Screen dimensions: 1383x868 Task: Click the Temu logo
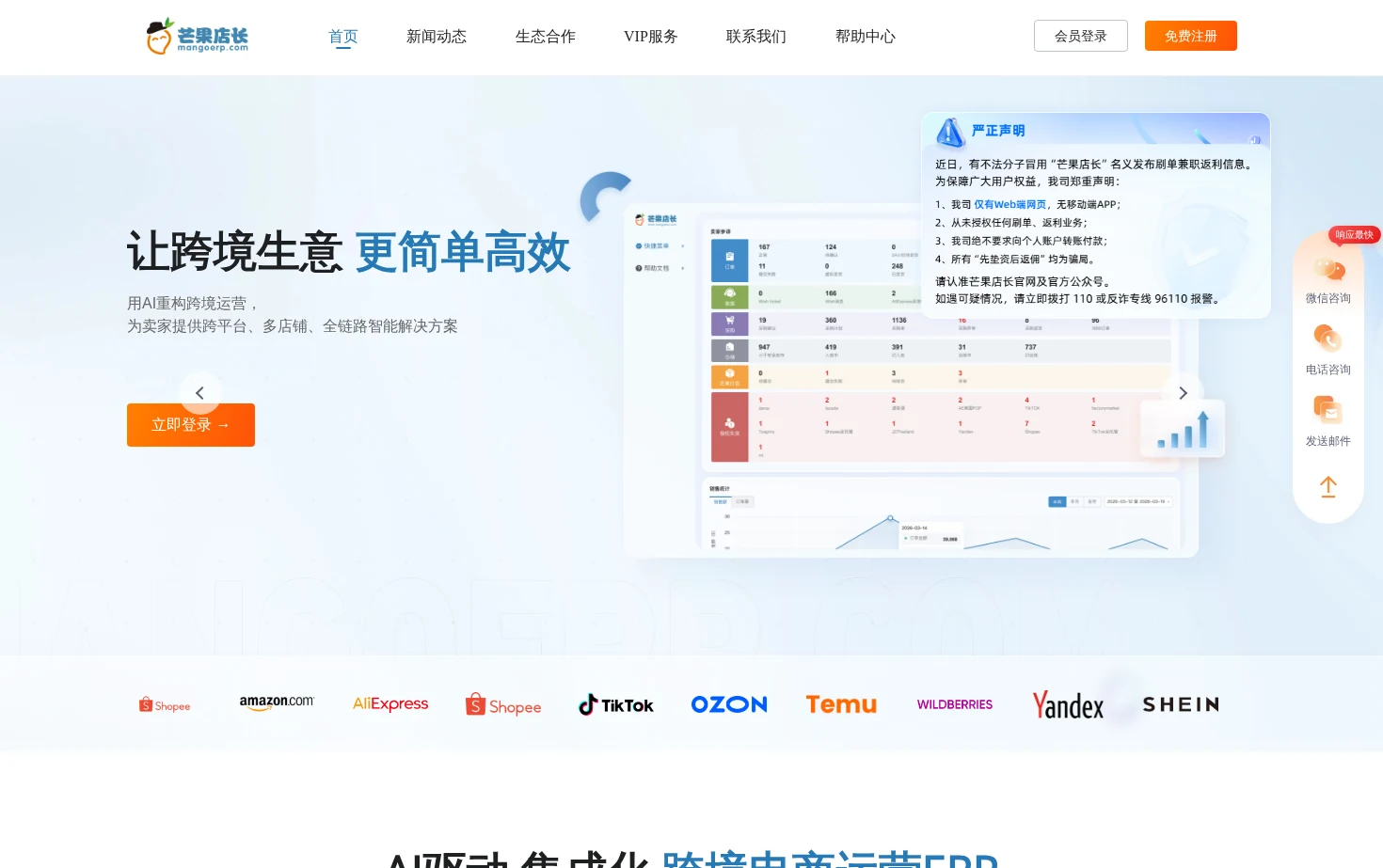(841, 704)
